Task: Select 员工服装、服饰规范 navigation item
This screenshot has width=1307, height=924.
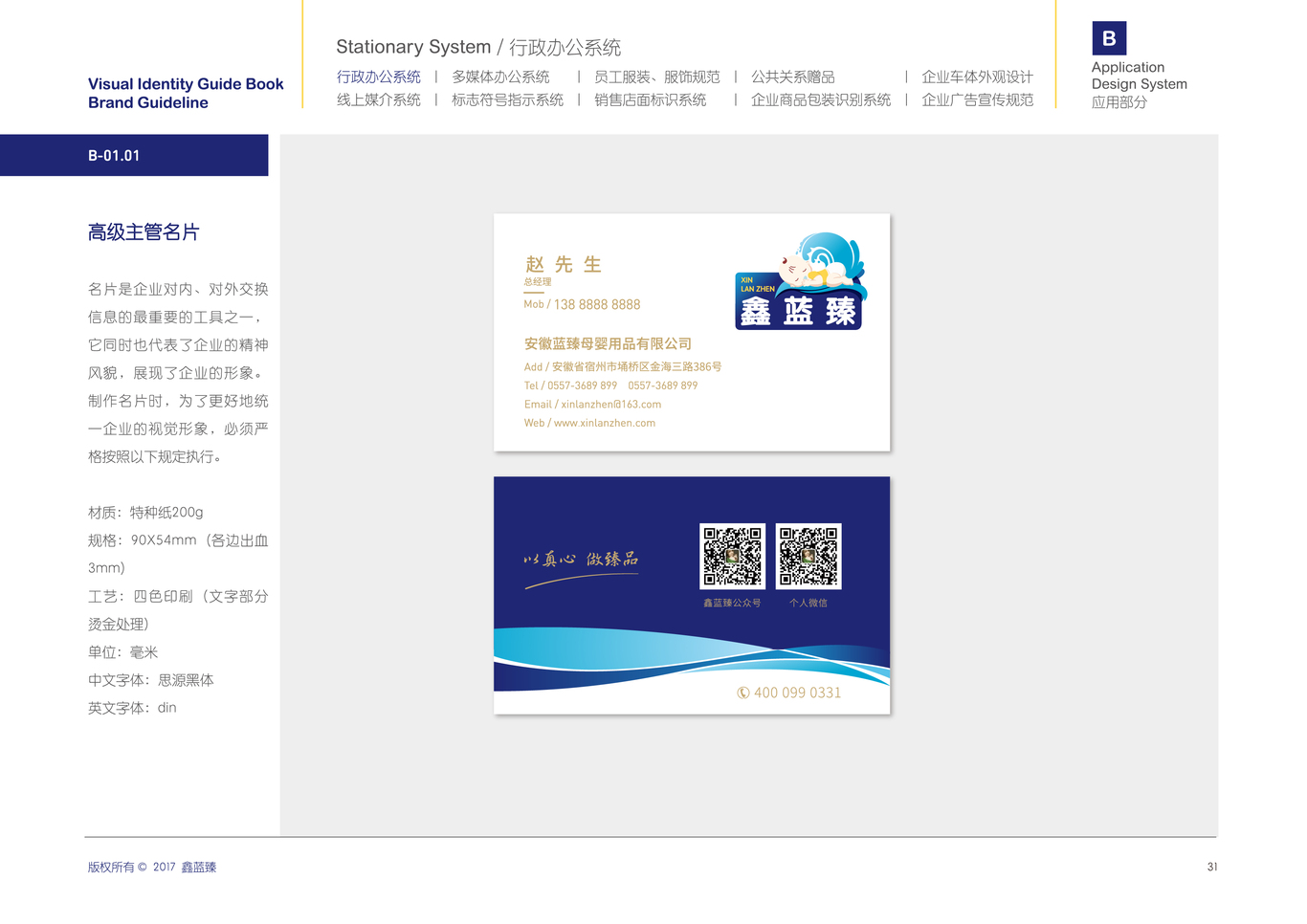Action: point(656,77)
